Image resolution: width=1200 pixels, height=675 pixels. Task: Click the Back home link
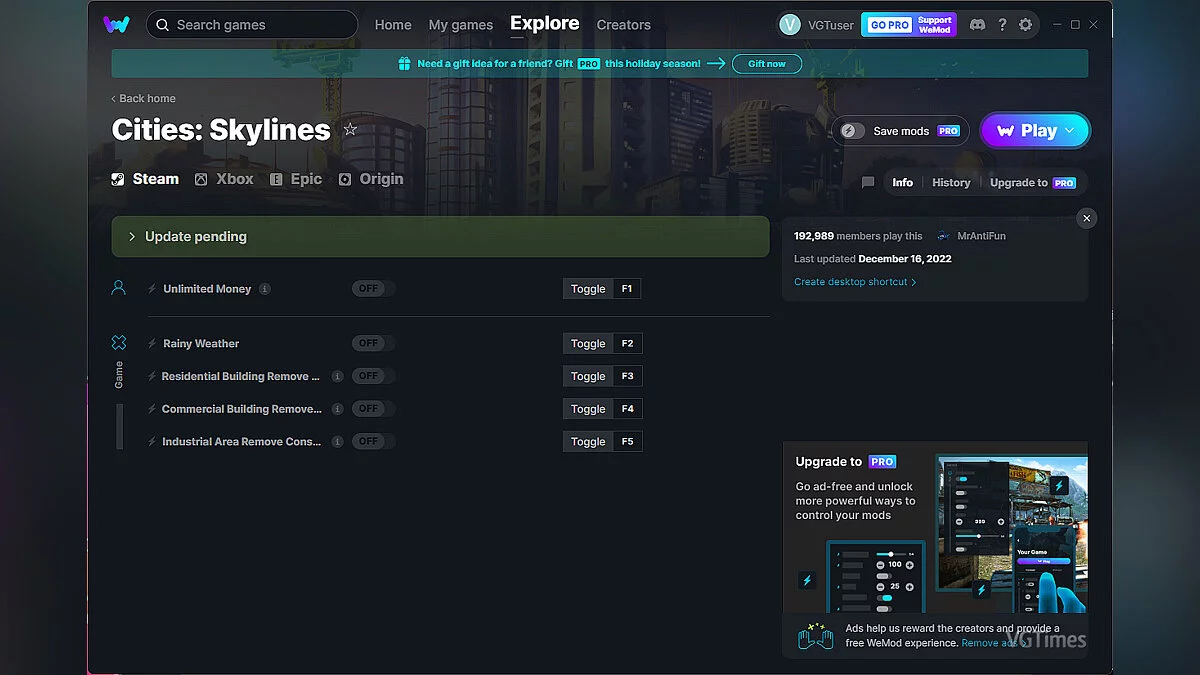pyautogui.click(x=143, y=99)
